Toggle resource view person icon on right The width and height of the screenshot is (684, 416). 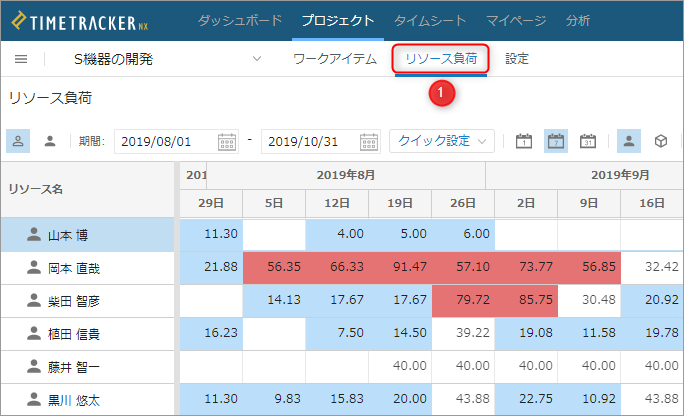tap(629, 141)
